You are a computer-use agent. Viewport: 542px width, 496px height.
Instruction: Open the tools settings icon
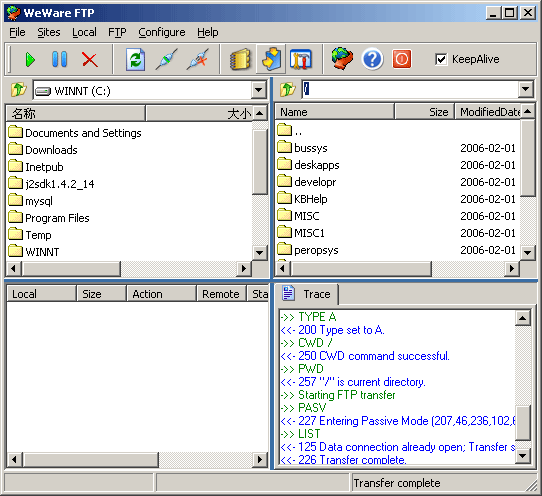pos(301,59)
